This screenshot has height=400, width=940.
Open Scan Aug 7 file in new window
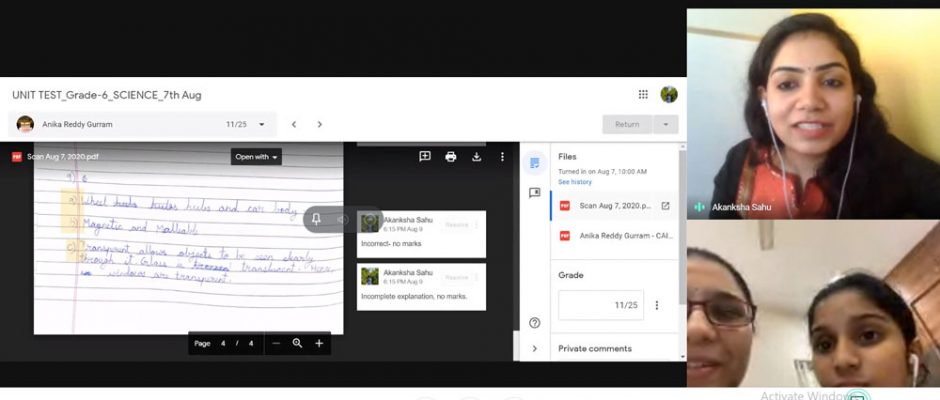click(665, 206)
